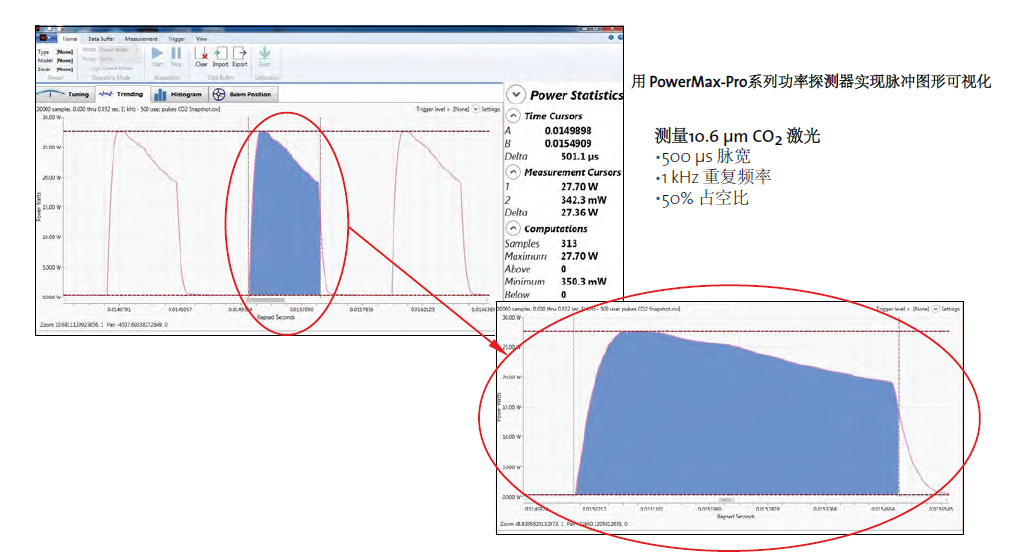The width and height of the screenshot is (1019, 555).
Task: Click upper dashed measurement cursor in main chart
Action: [276, 131]
